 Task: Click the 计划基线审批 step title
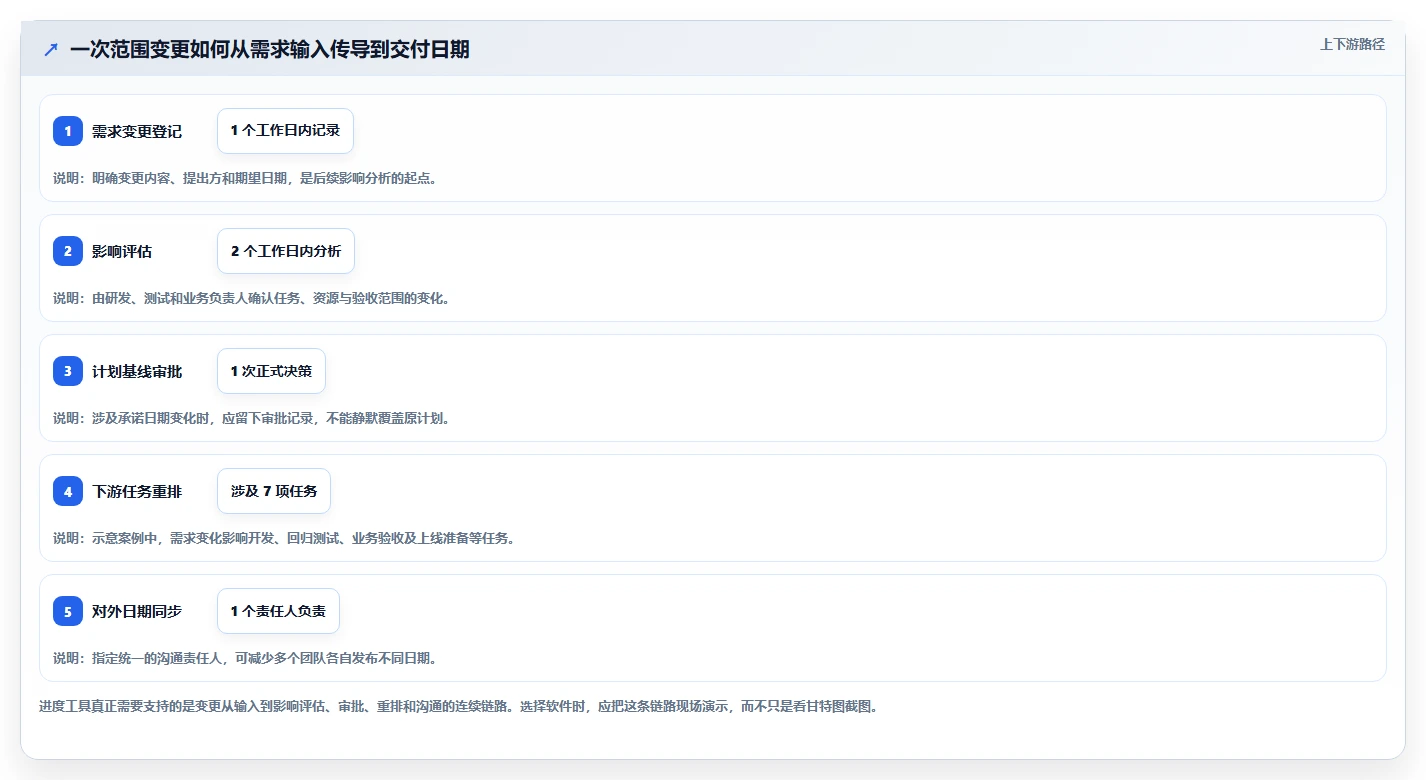tap(137, 371)
